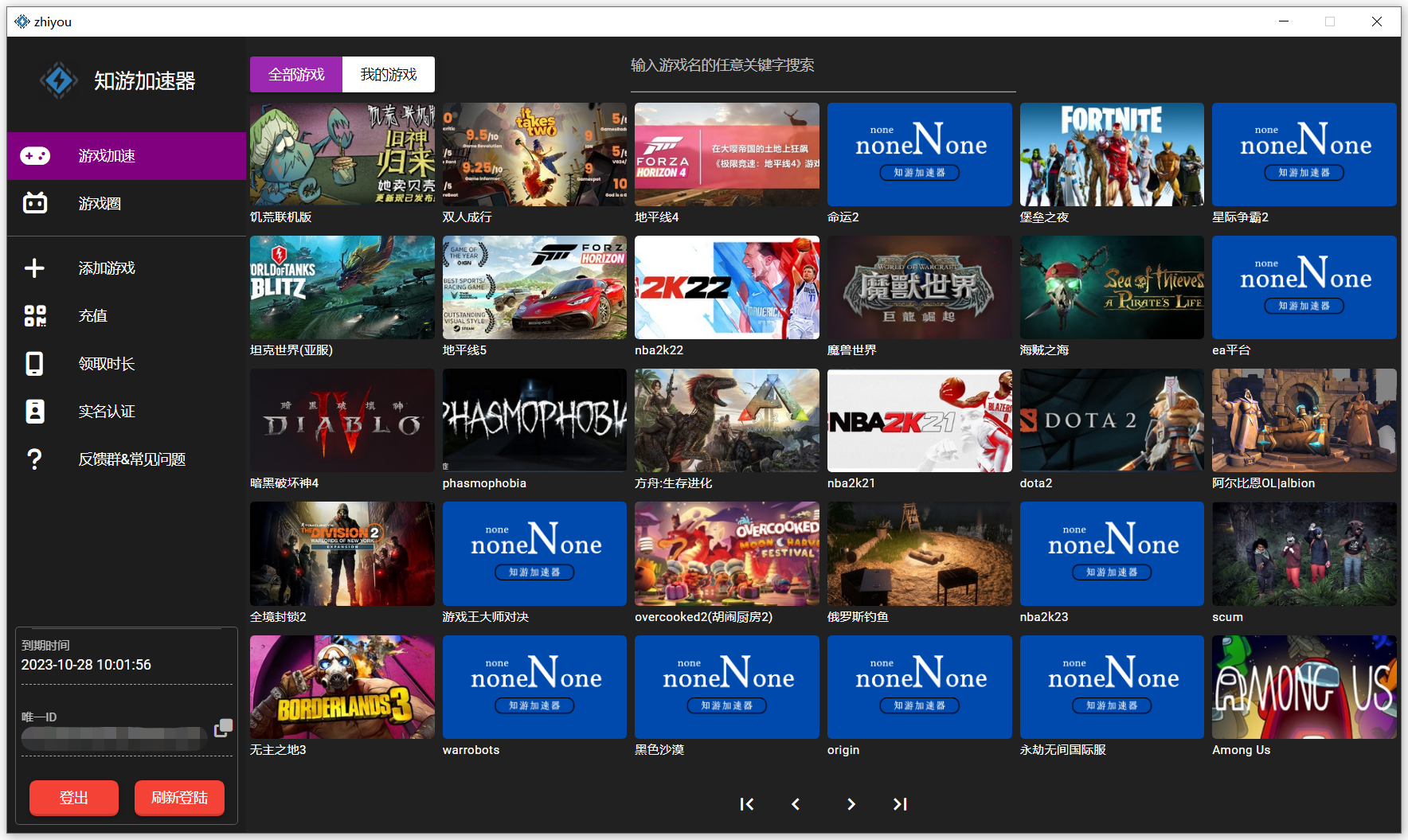Viewport: 1408px width, 840px height.
Task: Open 实名认证 in the sidebar
Action: click(x=127, y=412)
